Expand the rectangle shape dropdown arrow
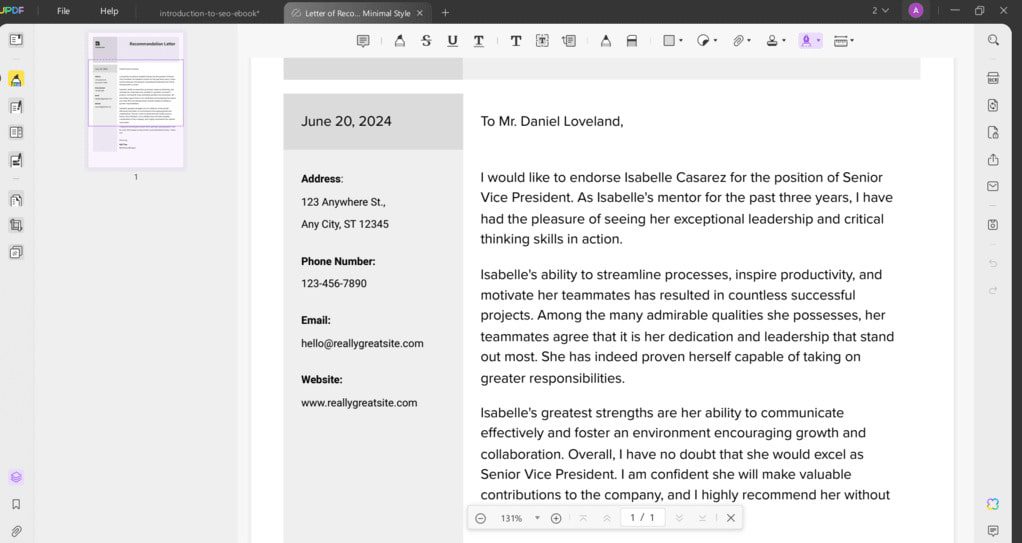This screenshot has height=543, width=1022. point(681,41)
